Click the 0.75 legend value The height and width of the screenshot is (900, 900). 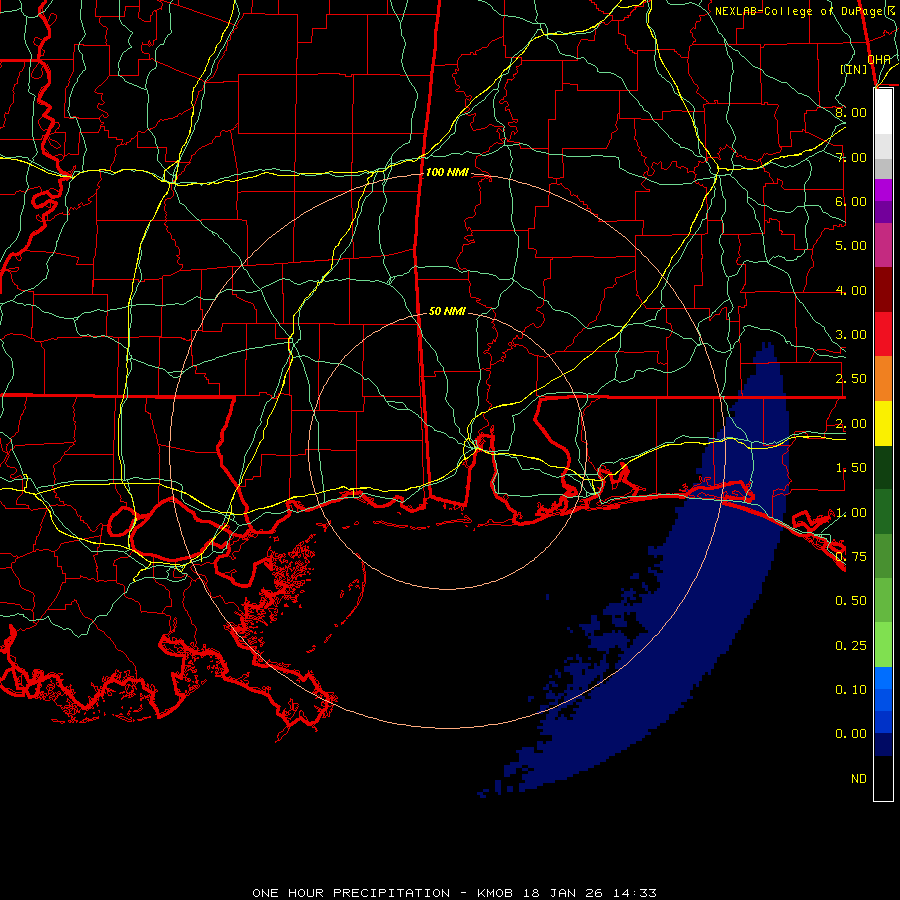point(851,557)
